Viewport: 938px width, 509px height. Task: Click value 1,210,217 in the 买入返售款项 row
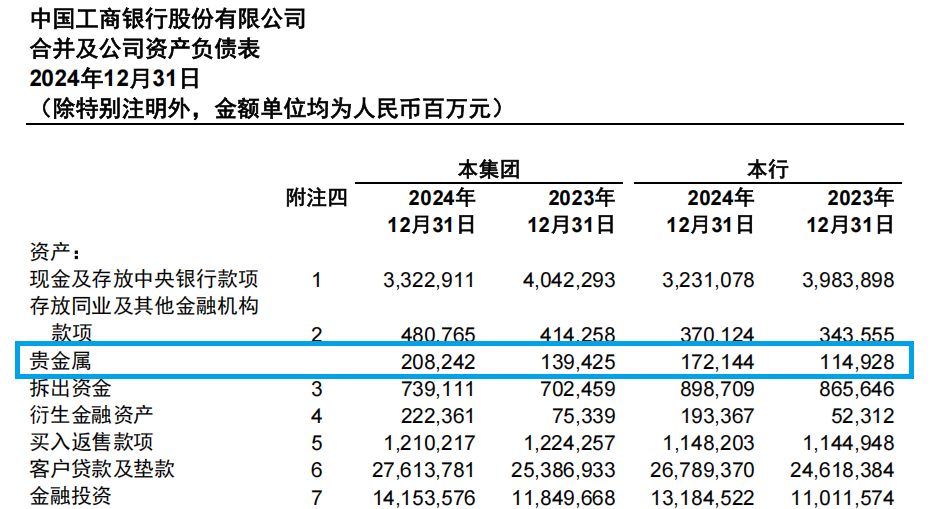click(429, 443)
